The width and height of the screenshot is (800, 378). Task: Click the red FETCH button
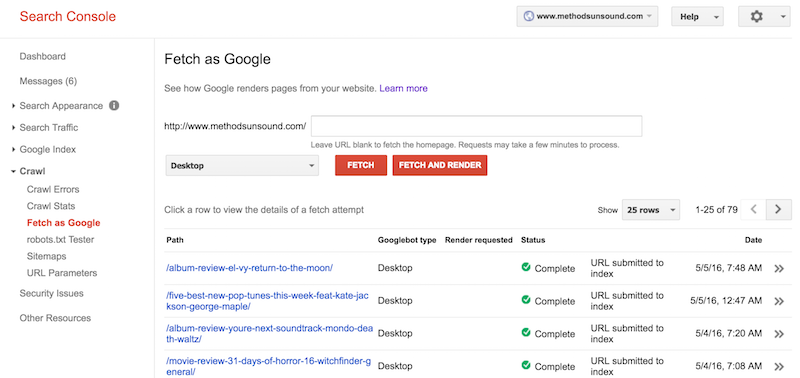[361, 165]
